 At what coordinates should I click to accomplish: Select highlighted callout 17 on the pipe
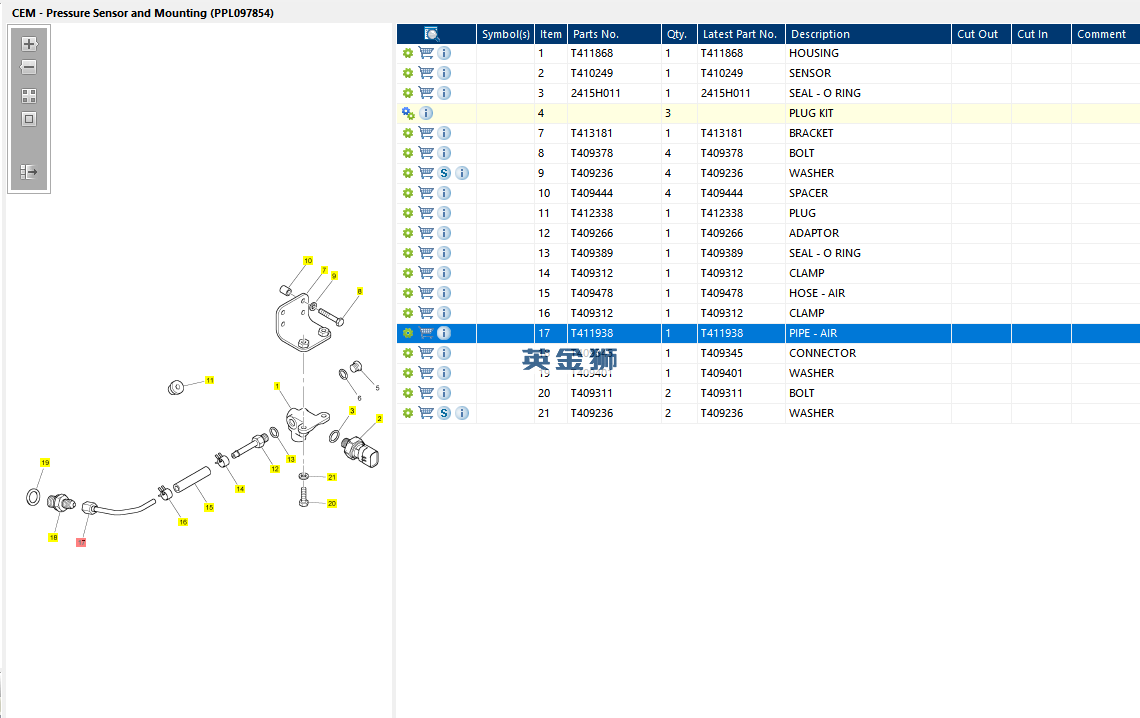[81, 542]
